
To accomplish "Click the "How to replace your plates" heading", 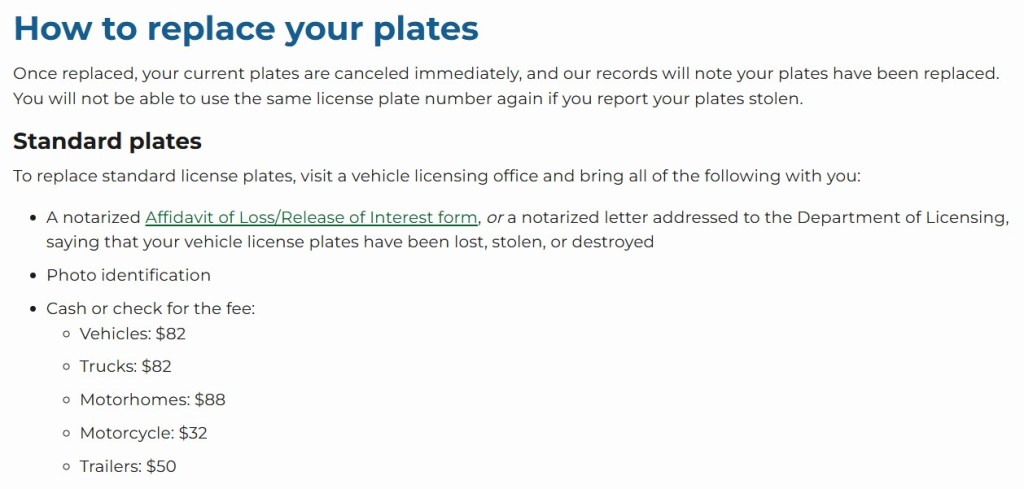I will pyautogui.click(x=246, y=28).
